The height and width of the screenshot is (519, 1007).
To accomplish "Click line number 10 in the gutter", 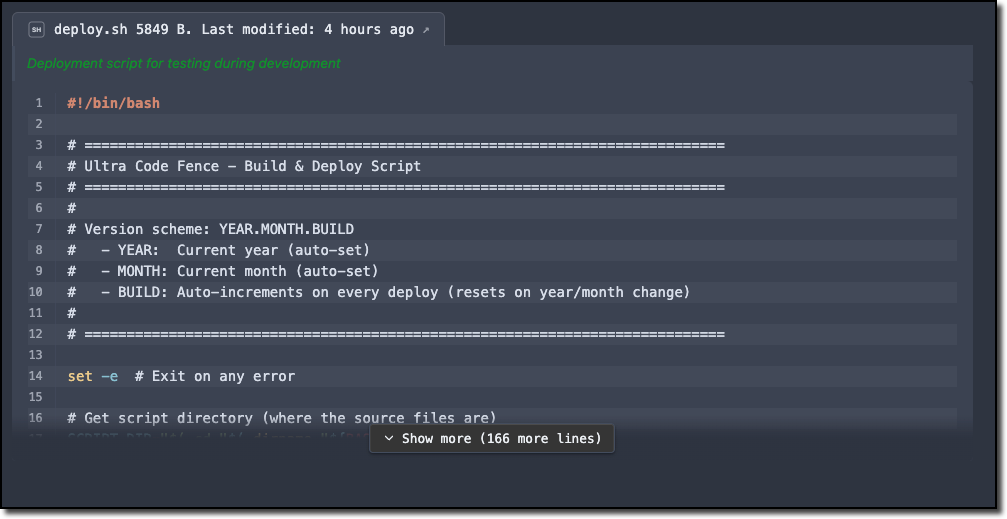I will pos(36,292).
